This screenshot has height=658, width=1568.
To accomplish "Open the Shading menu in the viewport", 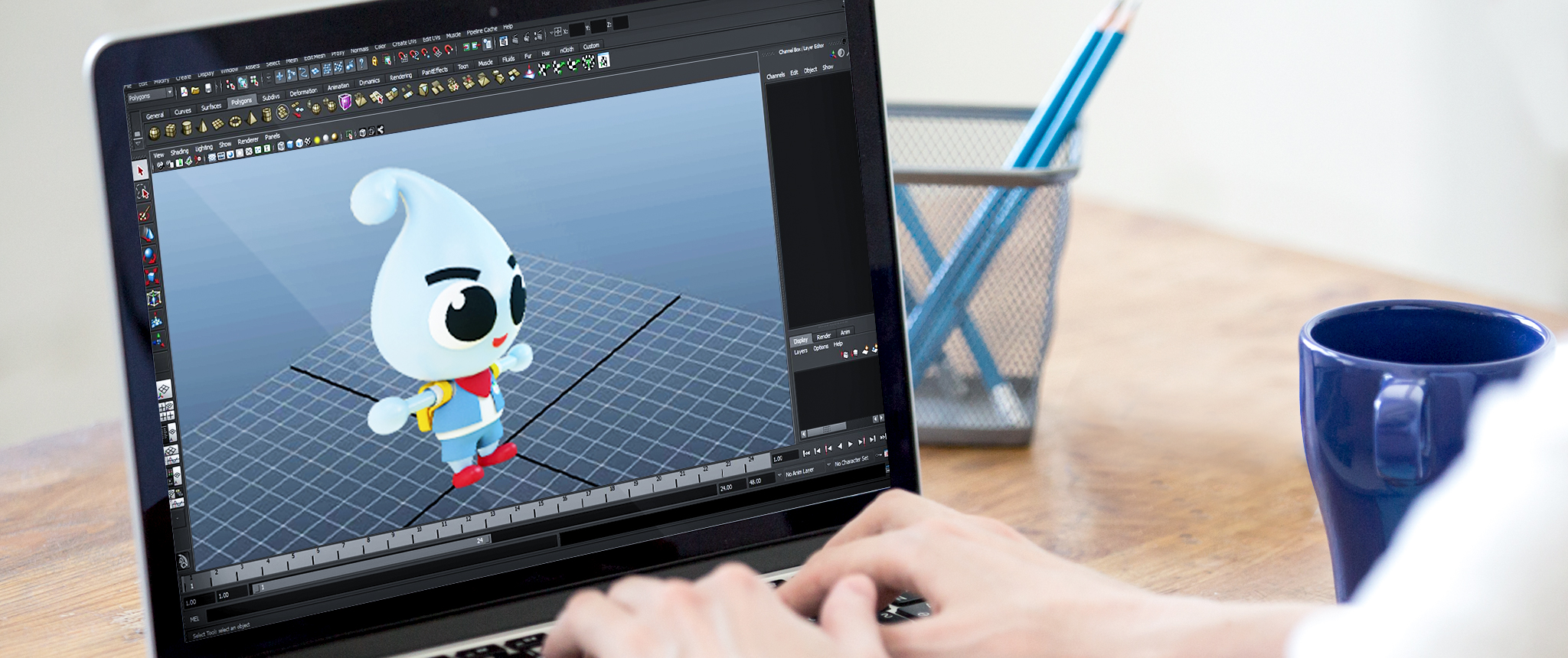I will click(x=180, y=151).
